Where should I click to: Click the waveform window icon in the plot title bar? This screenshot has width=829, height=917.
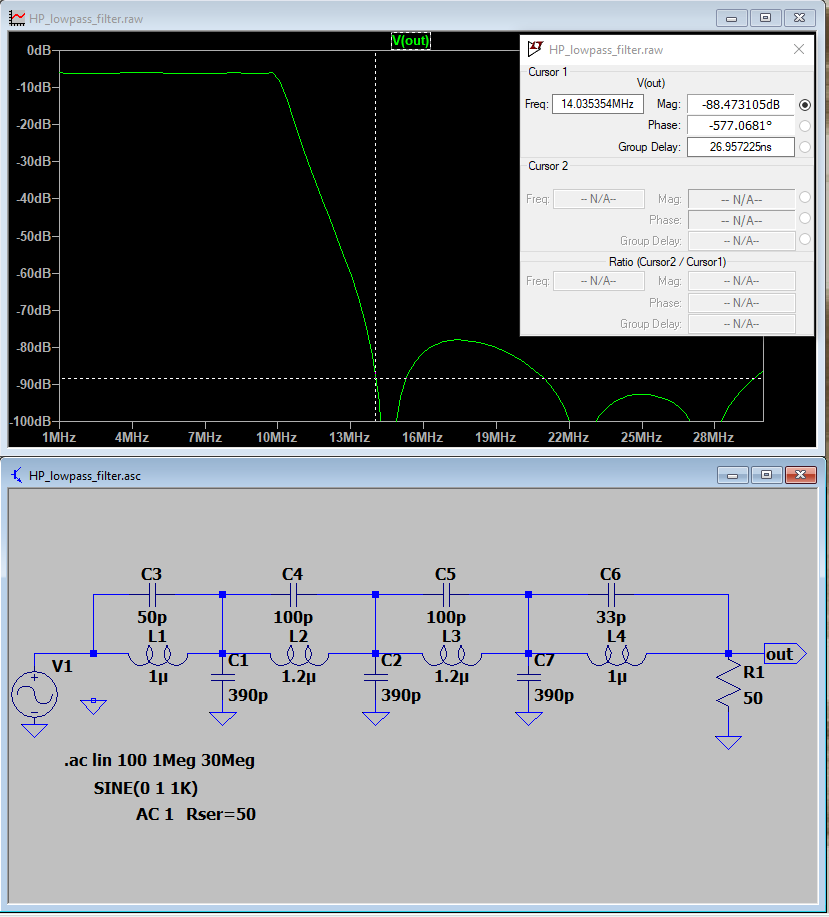click(18, 18)
